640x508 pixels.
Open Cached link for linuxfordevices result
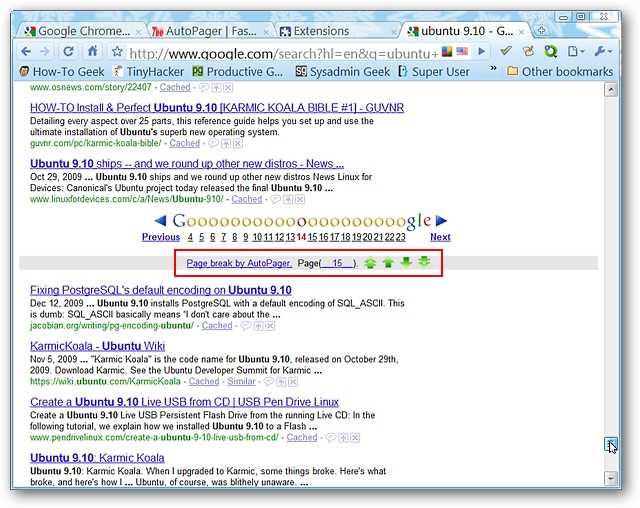(x=247, y=199)
